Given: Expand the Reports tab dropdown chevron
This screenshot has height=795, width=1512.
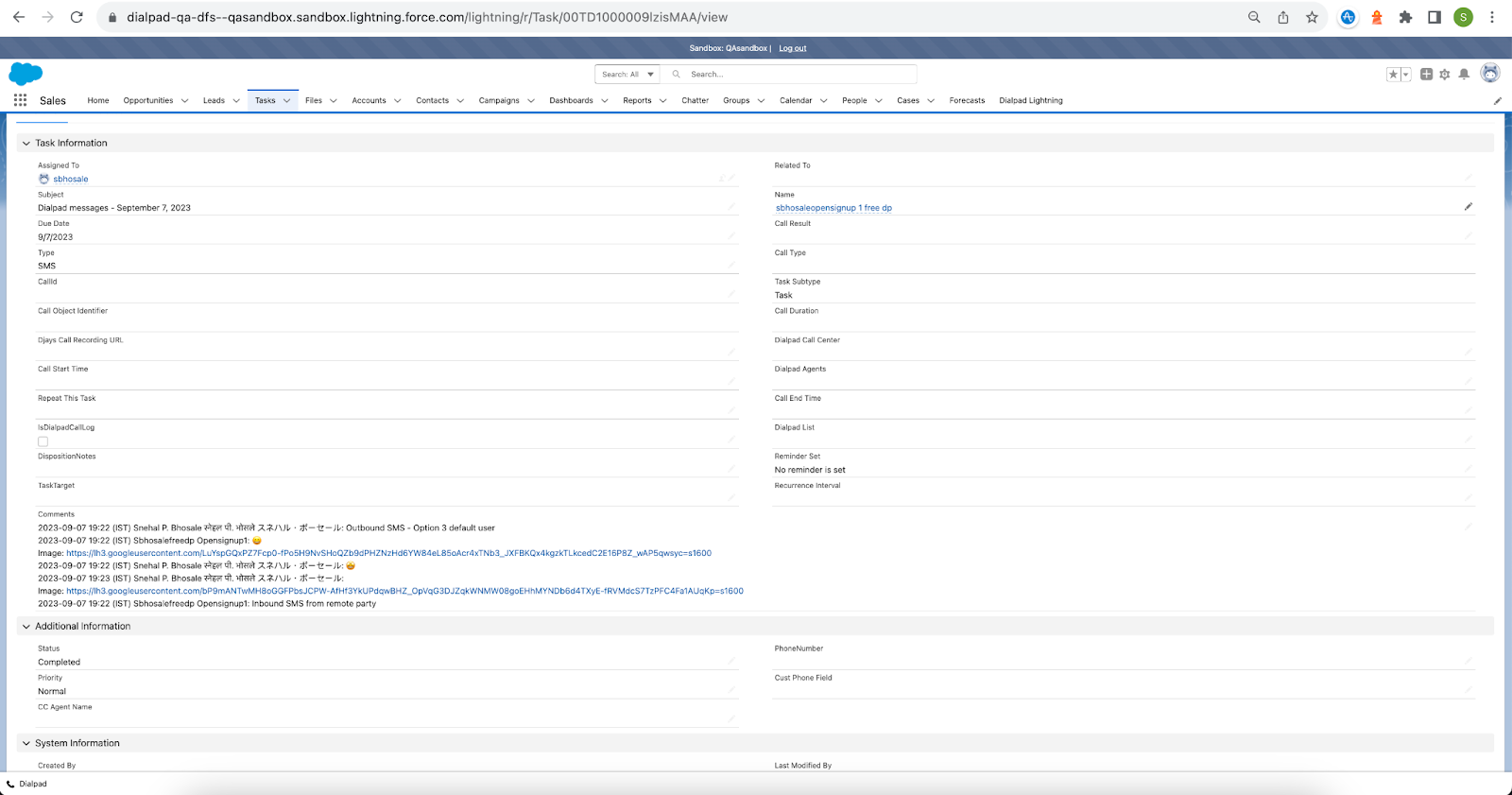Looking at the screenshot, I should (662, 101).
